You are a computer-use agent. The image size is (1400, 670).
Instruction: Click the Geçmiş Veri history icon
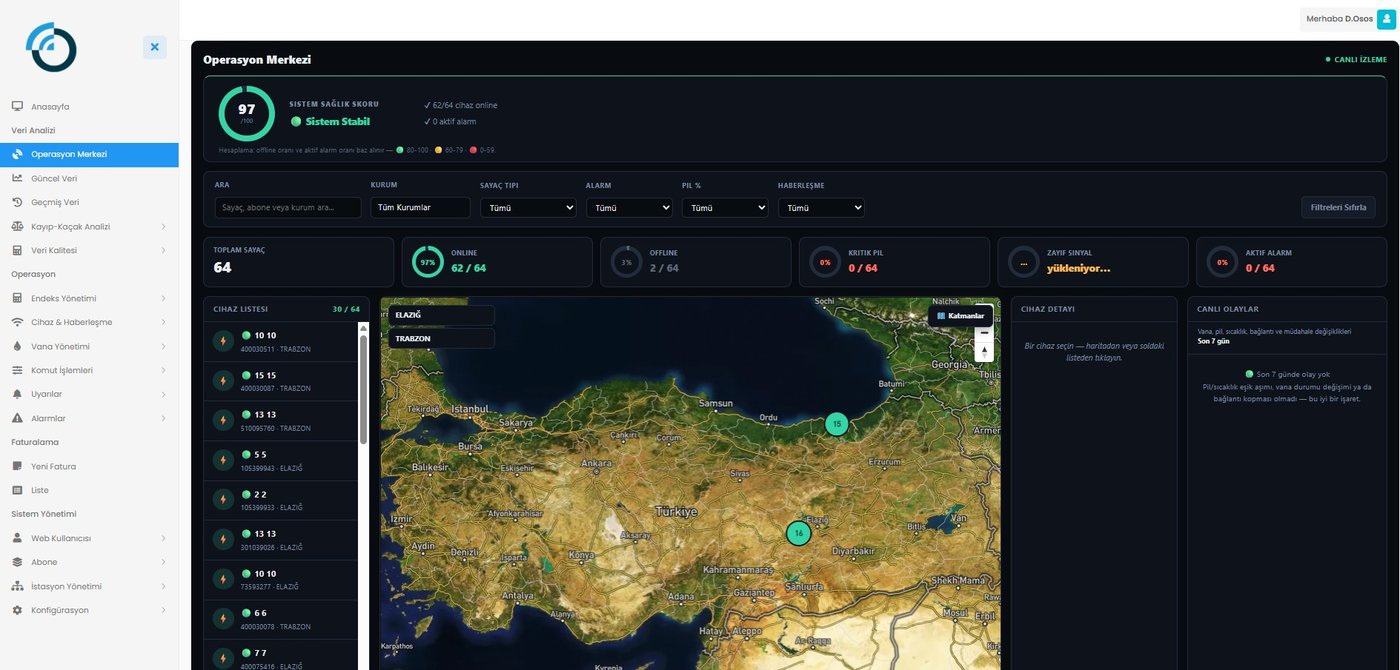click(x=17, y=202)
